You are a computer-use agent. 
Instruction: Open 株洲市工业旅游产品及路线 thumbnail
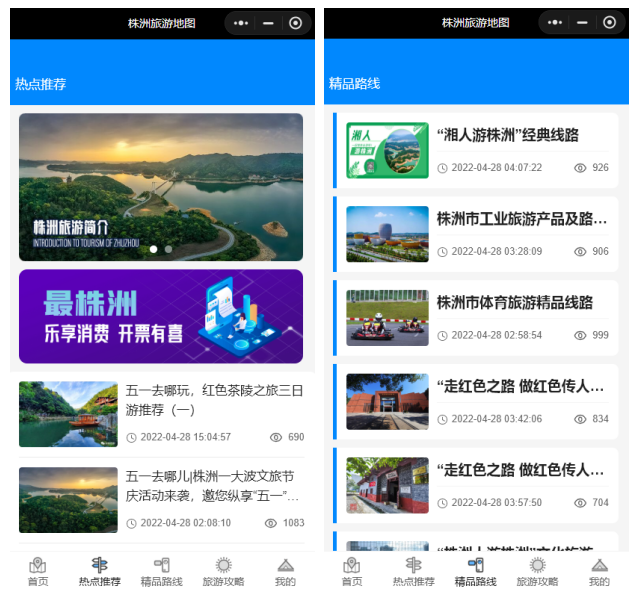pos(387,234)
